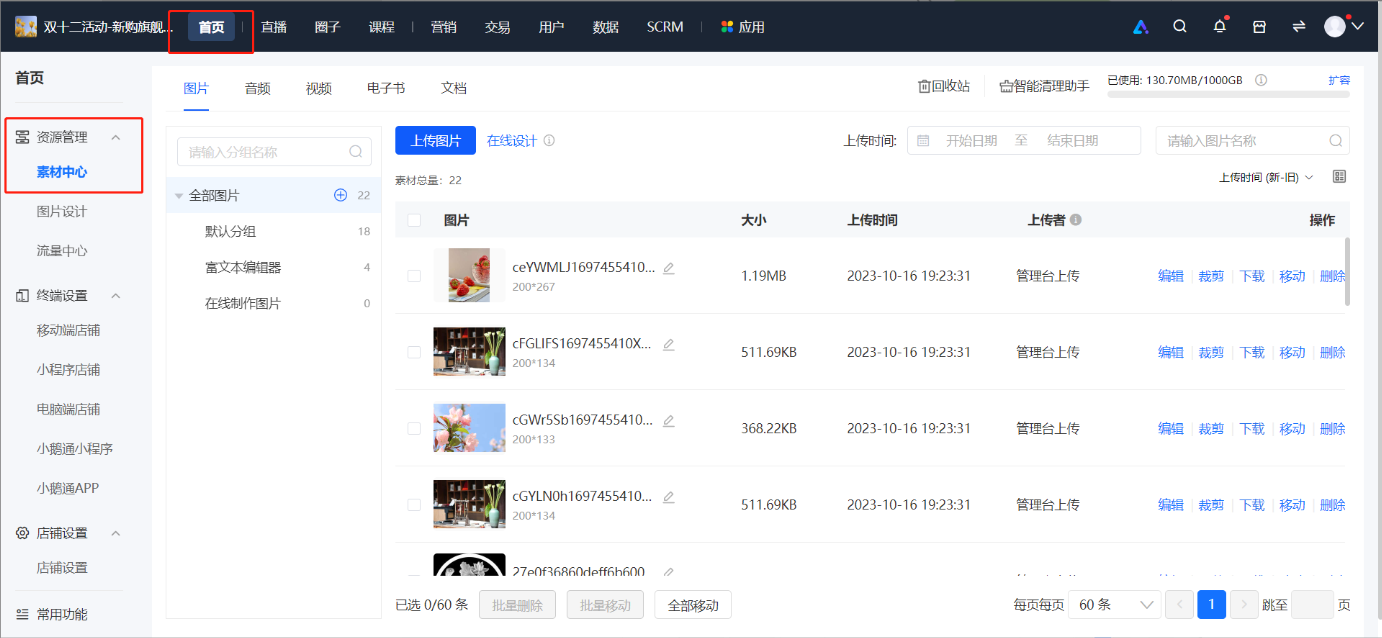Open the 交易 menu in the top bar
Viewport: 1382px width, 638px height.
pos(497,26)
